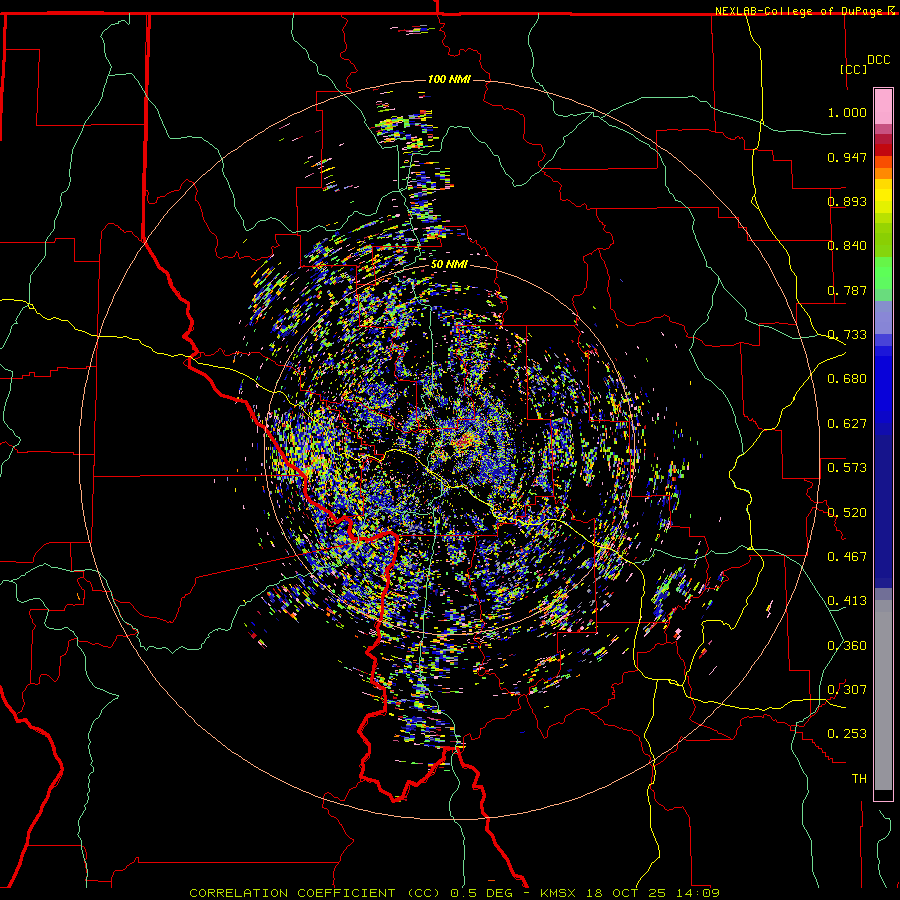Screen dimensions: 900x900
Task: Click the 100 NMI range ring label
Action: (x=449, y=79)
